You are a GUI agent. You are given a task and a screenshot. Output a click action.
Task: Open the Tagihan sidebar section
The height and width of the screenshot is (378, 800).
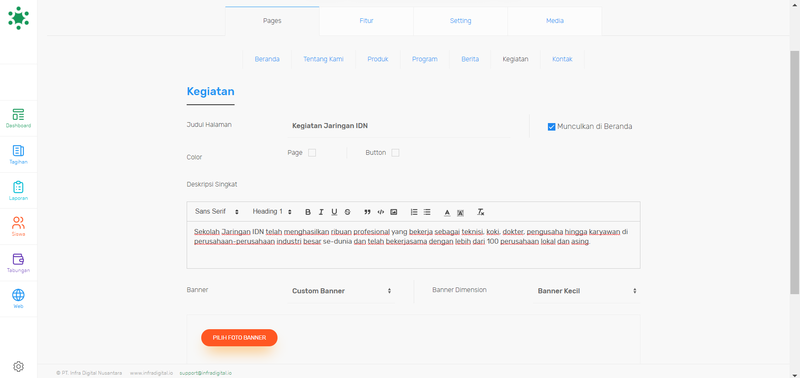18,155
